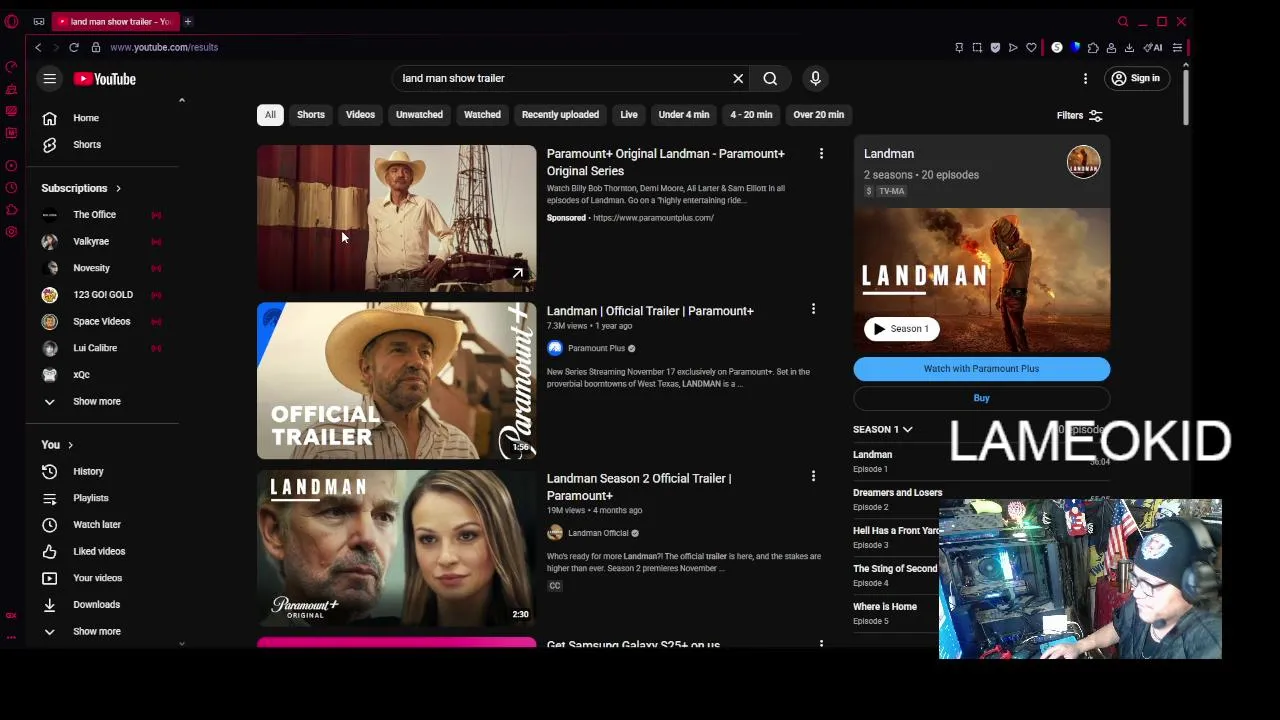
Task: Open the YouTube hamburger guide menu
Action: [x=49, y=79]
